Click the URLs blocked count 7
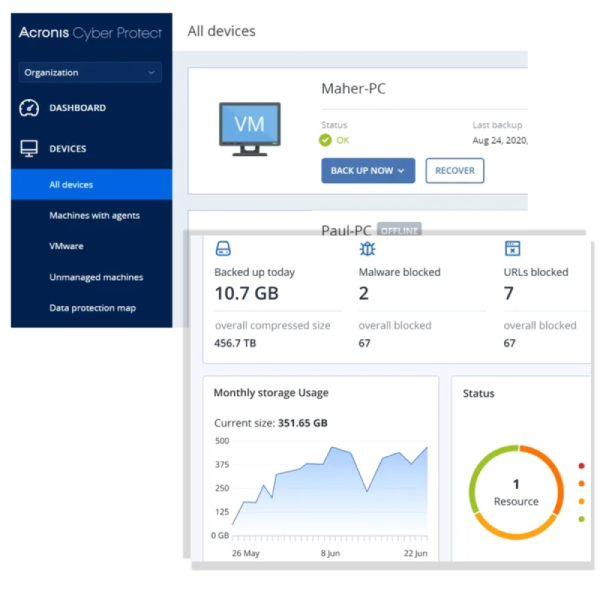Screen dimensions: 600x600 [x=508, y=293]
